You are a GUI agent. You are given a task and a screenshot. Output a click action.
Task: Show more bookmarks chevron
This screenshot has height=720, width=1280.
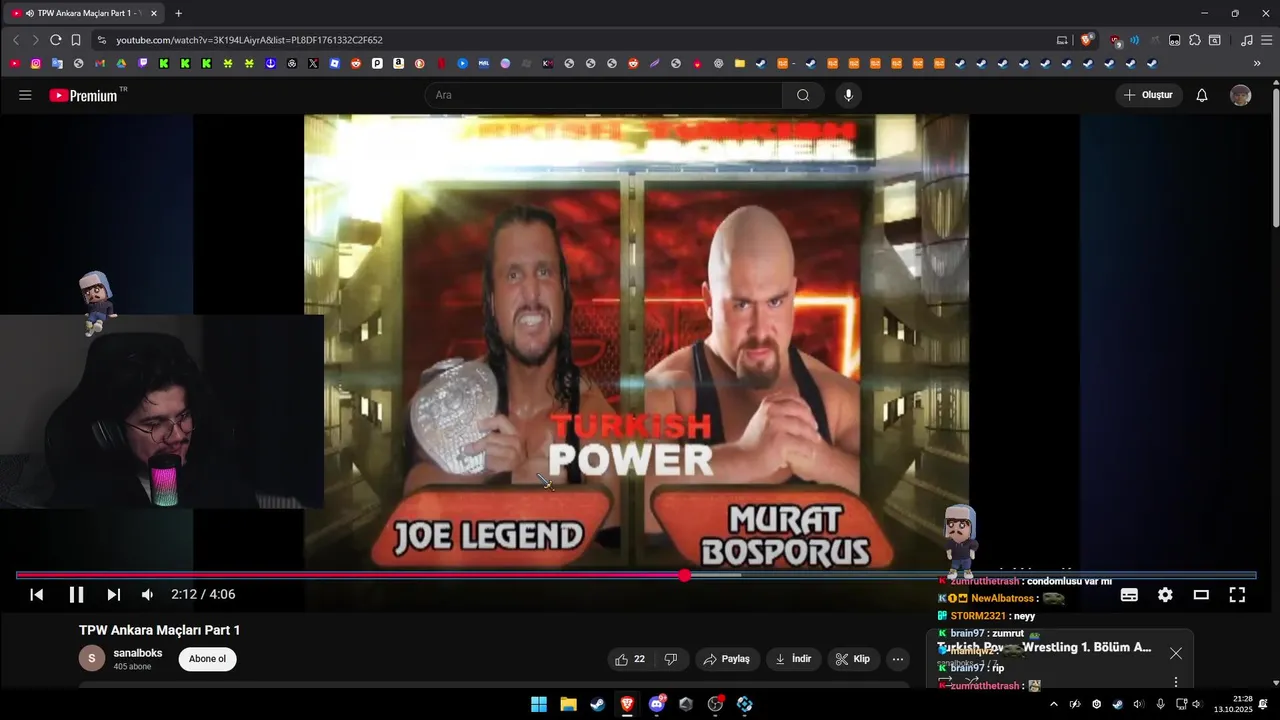1257,63
